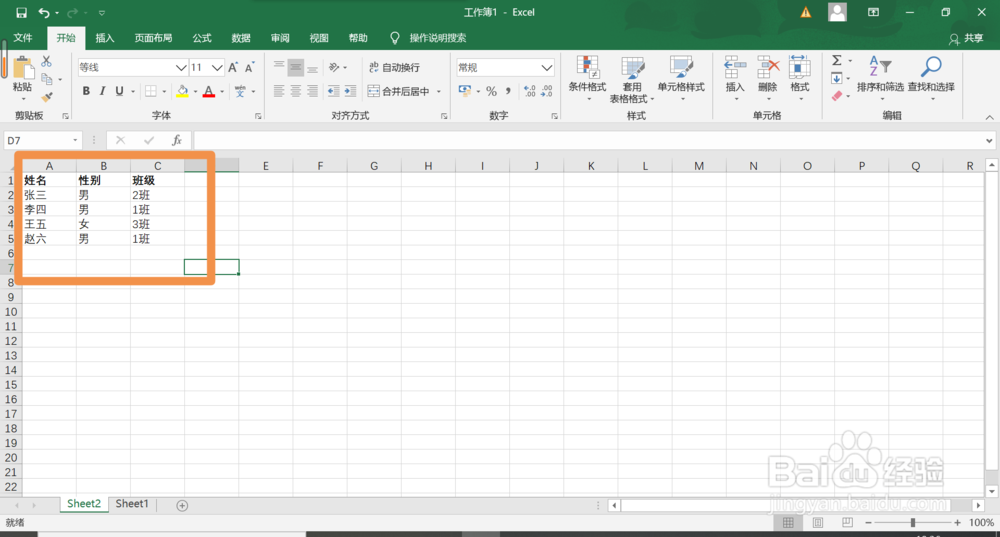Switch to the 页面布局 tab
1000x537 pixels.
153,38
